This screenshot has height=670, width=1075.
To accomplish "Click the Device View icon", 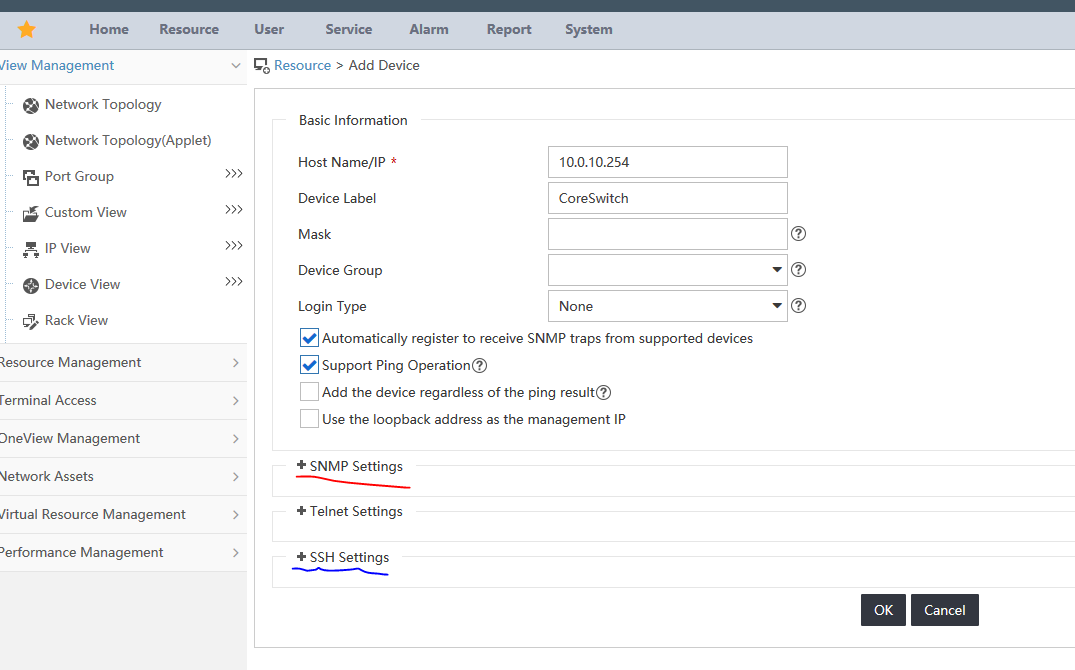I will click(31, 285).
